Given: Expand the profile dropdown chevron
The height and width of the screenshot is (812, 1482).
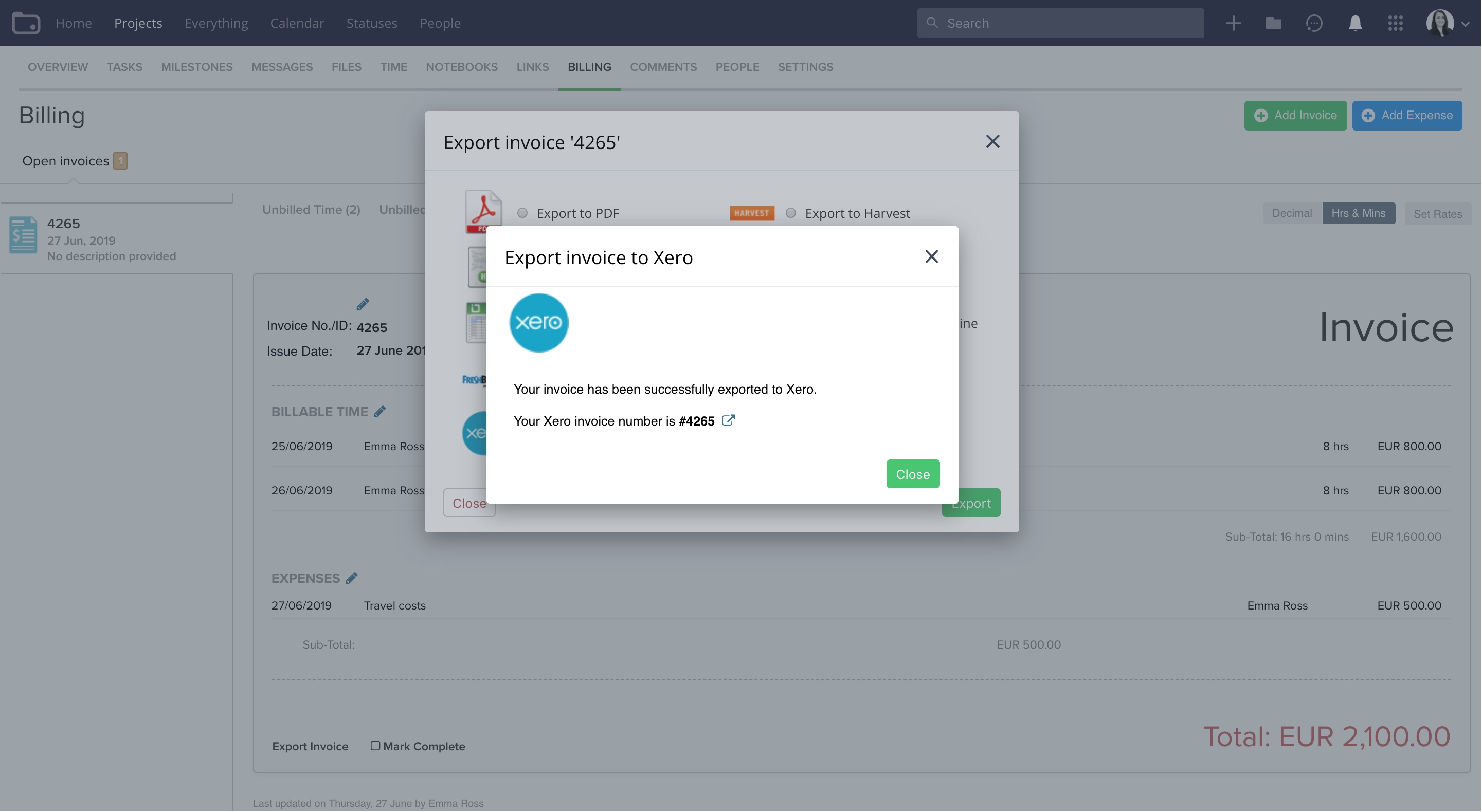Looking at the screenshot, I should click(x=1466, y=24).
